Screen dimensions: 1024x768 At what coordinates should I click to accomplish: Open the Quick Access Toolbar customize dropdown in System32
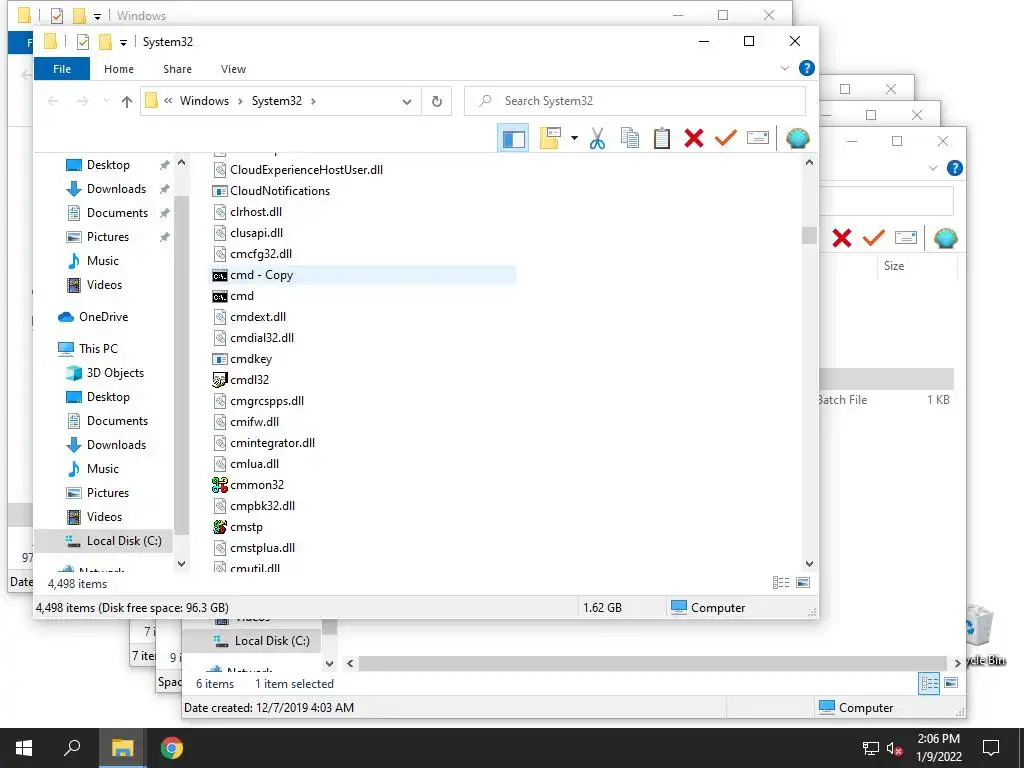point(123,43)
